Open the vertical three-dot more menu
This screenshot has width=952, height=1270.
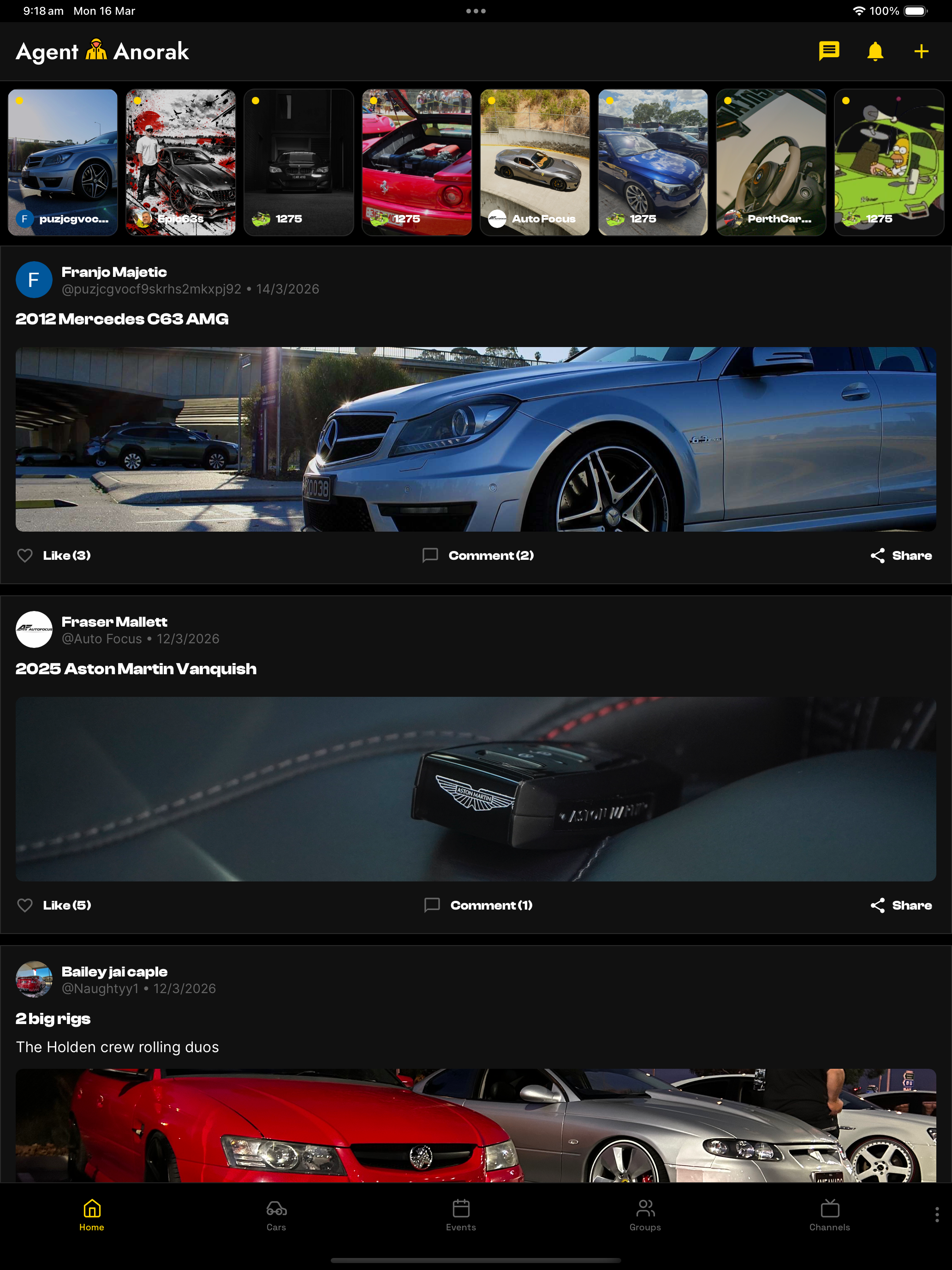(936, 1214)
